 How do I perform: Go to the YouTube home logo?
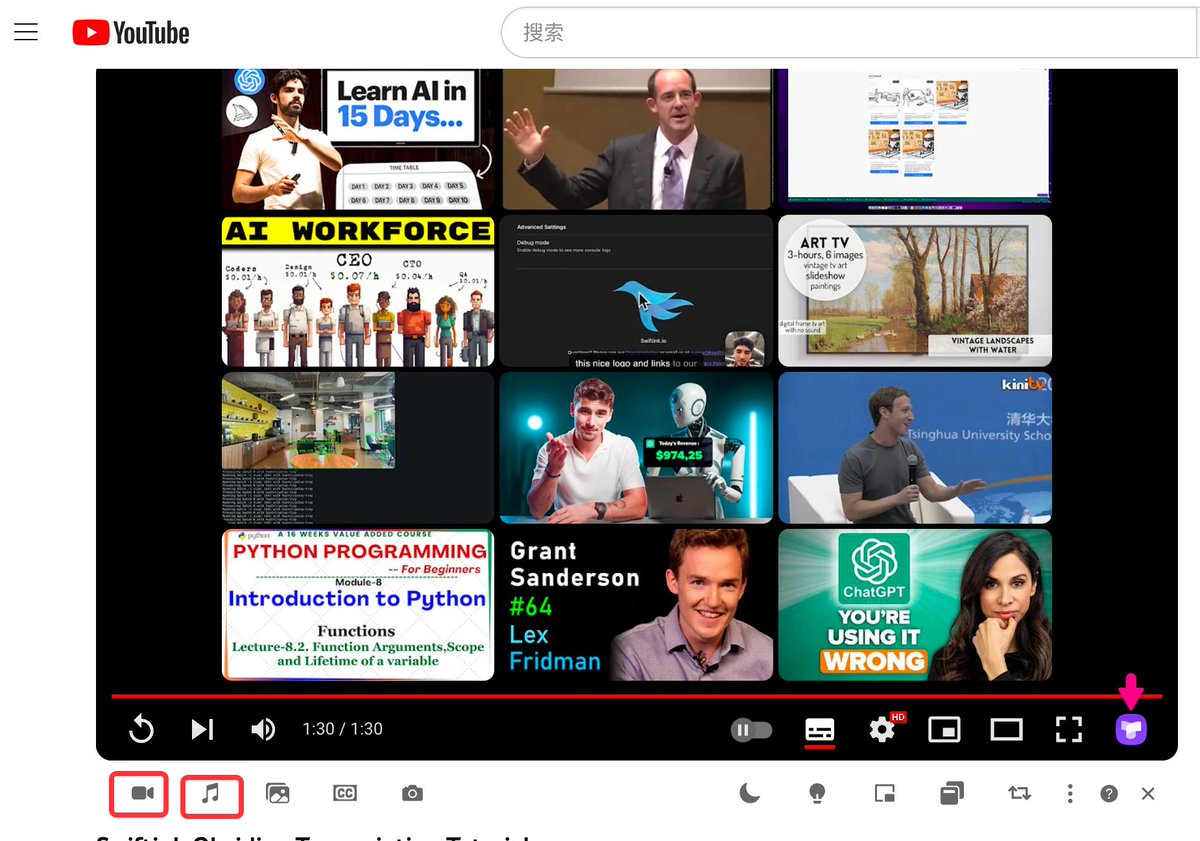131,33
